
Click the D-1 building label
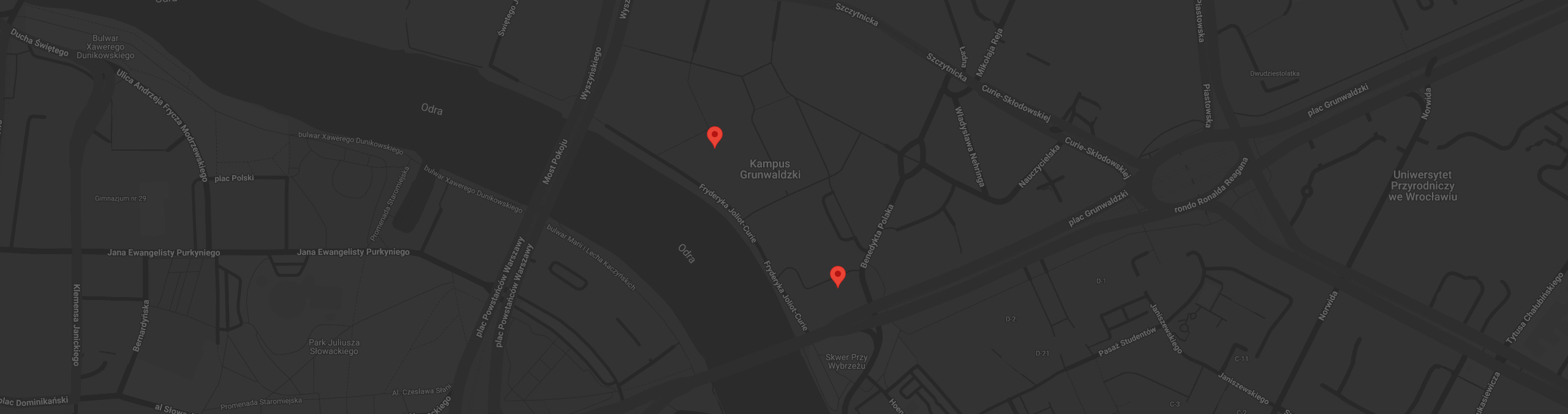(x=1101, y=281)
